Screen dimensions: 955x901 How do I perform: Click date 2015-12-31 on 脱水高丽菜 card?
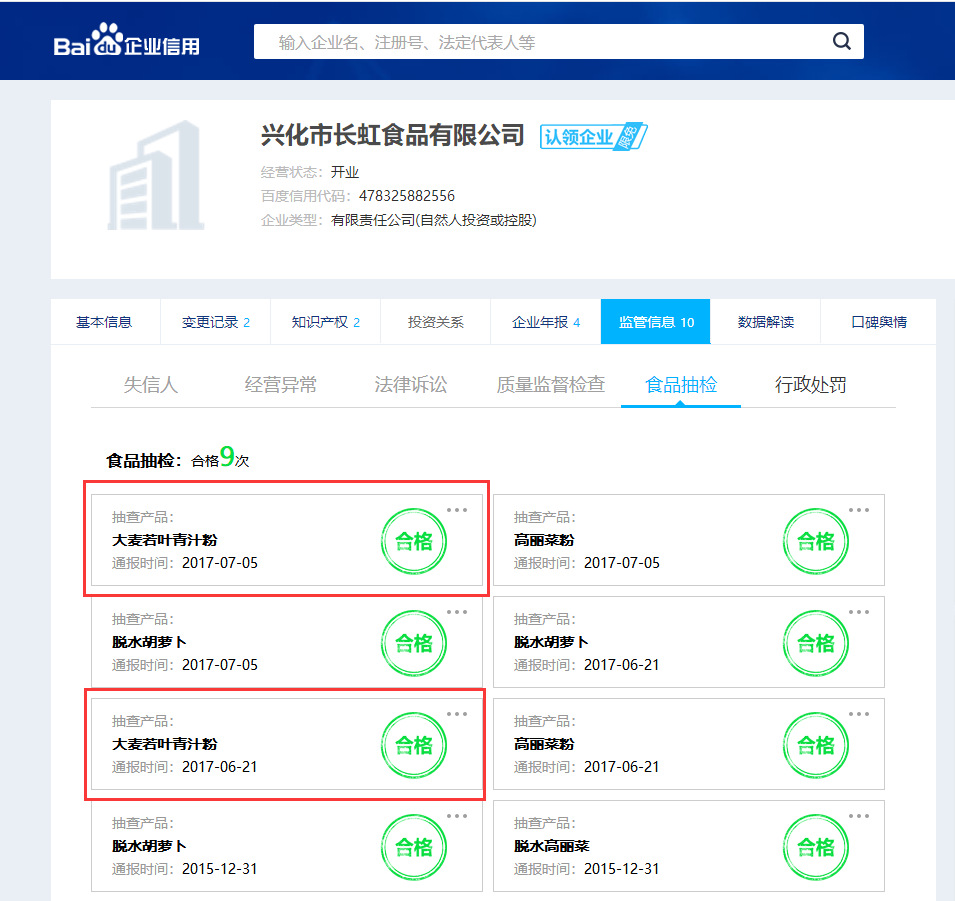622,869
